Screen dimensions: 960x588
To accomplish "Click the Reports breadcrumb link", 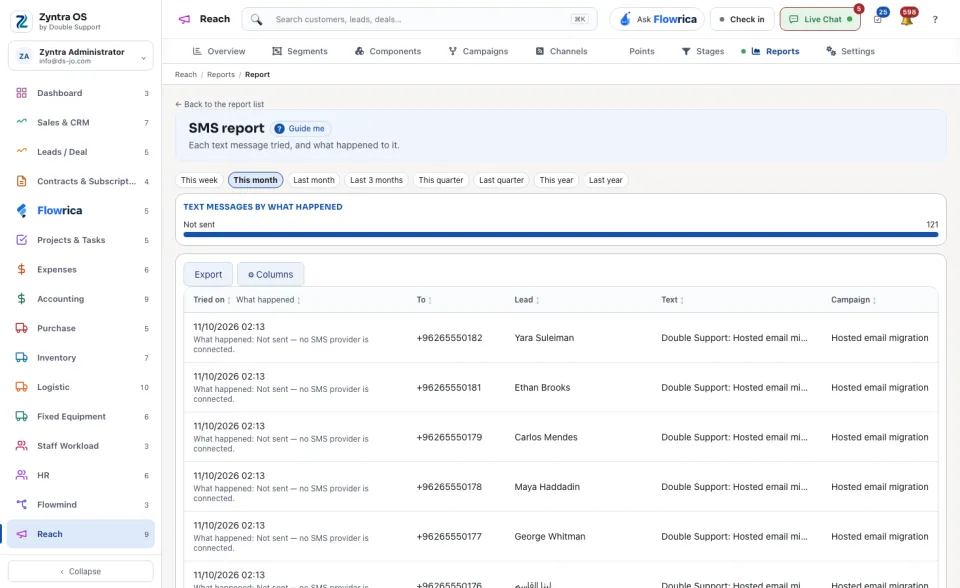I will click(221, 75).
